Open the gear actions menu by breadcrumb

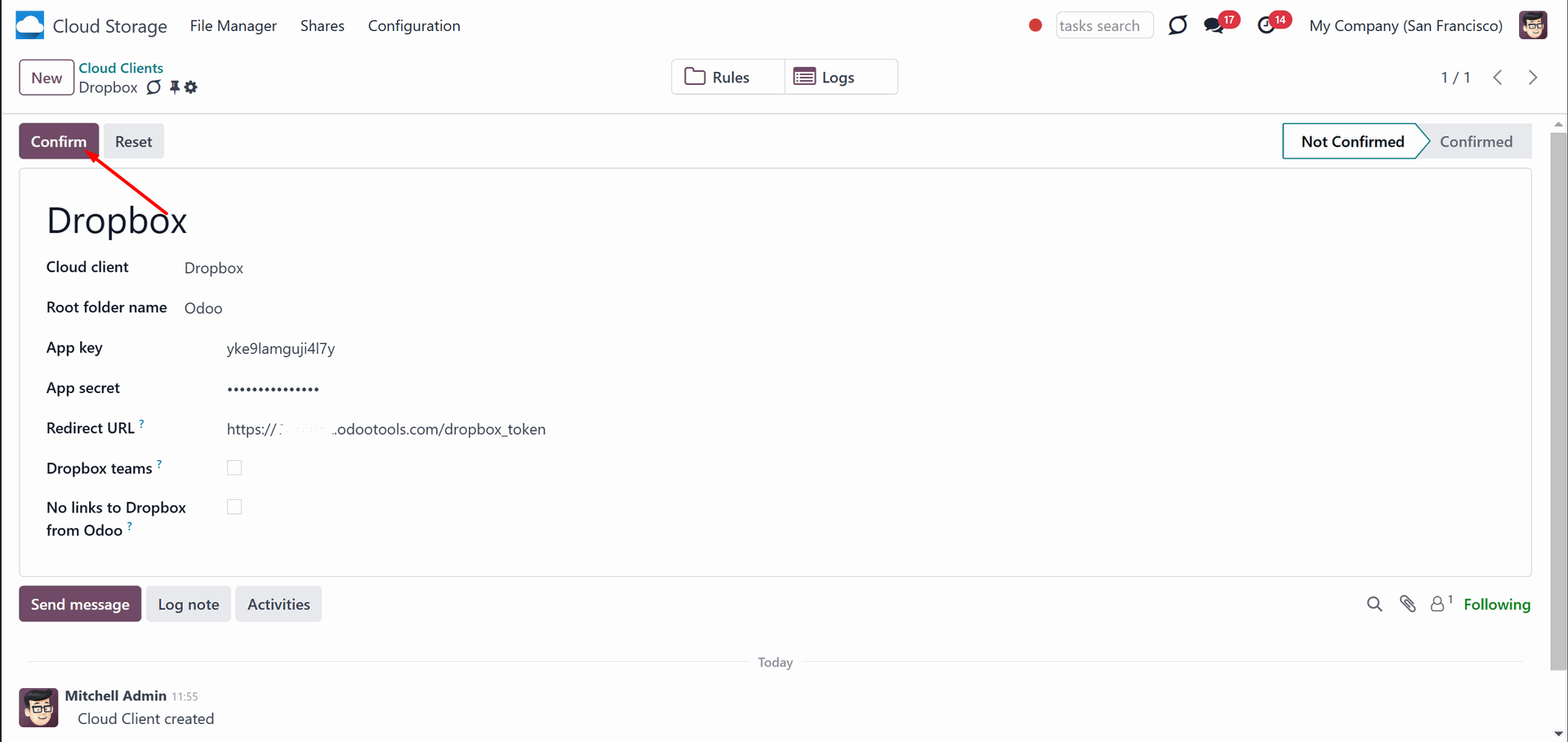pos(191,87)
